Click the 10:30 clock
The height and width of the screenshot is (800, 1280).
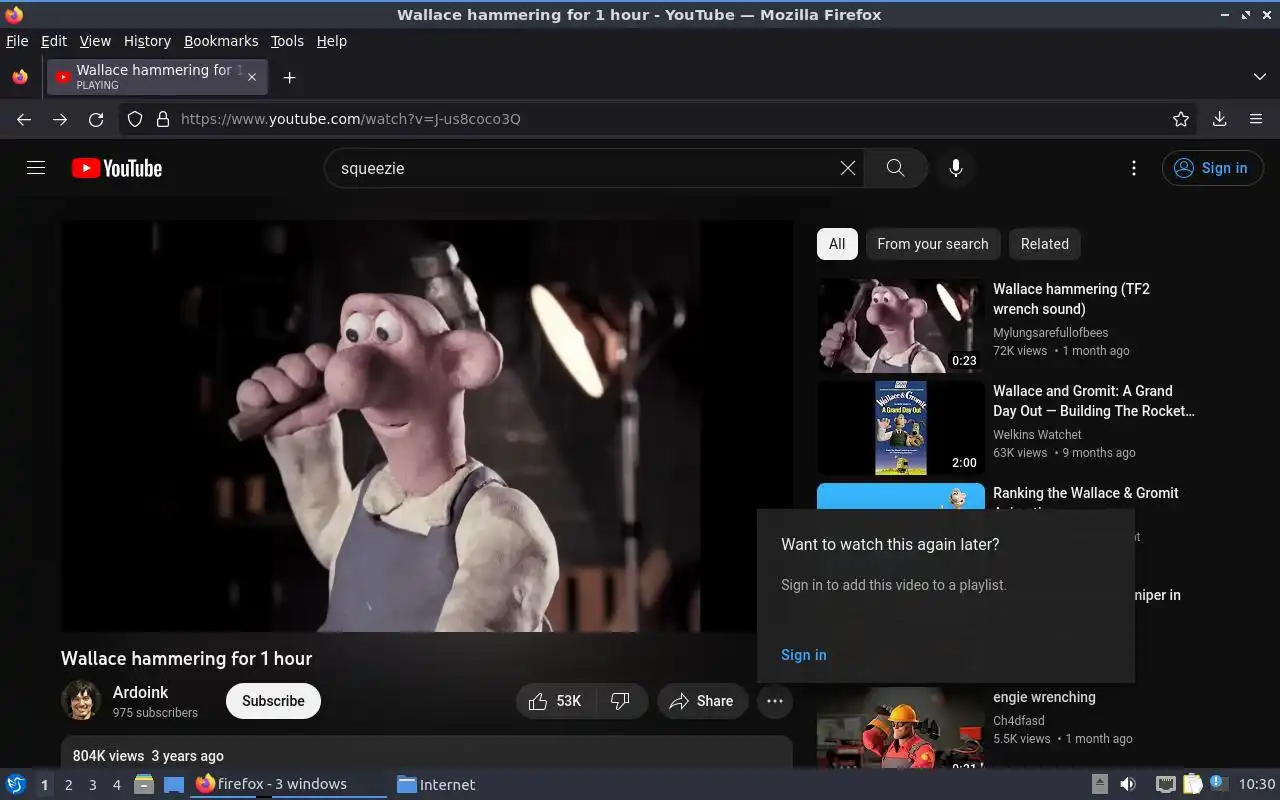1257,784
